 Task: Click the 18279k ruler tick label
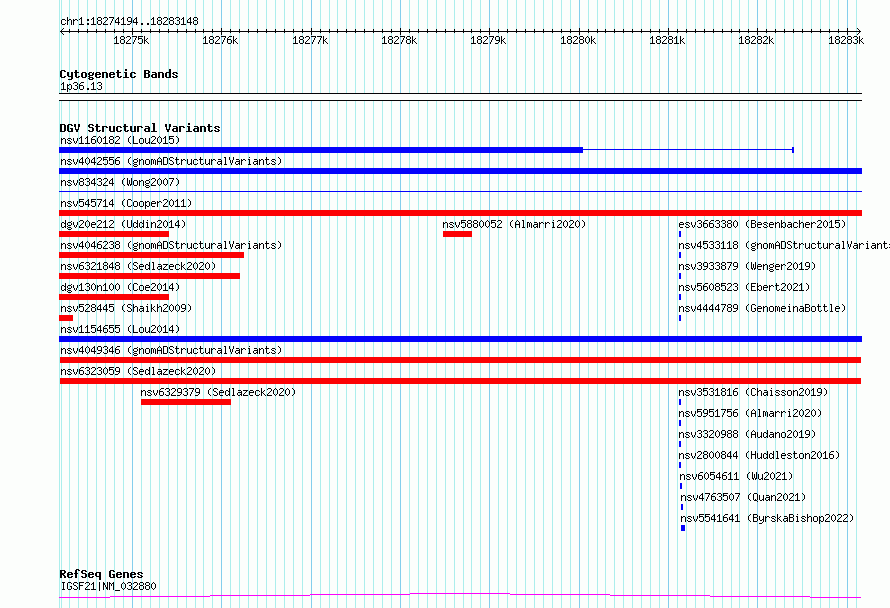click(x=488, y=40)
